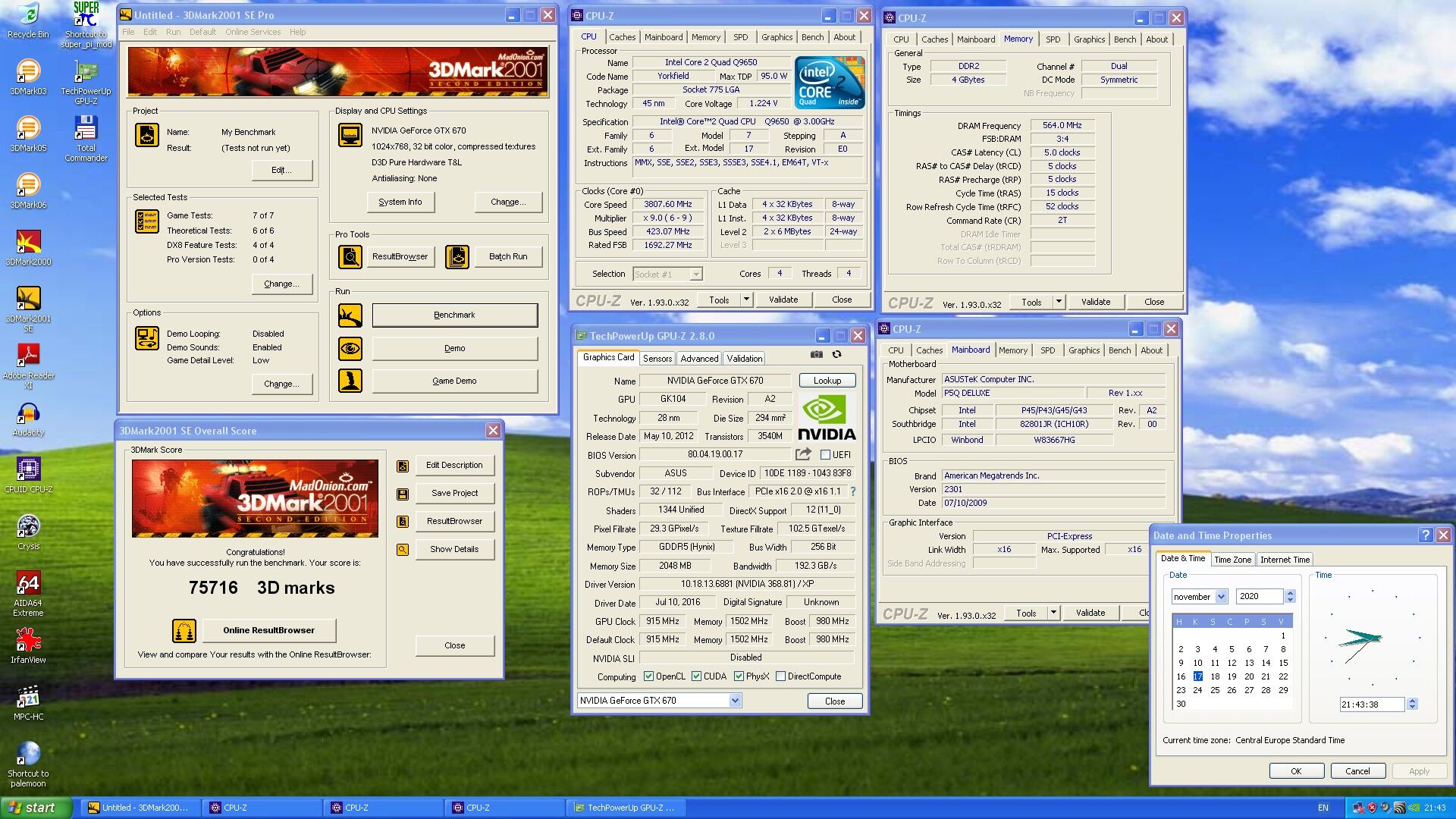Toggle the OpenCL checkbox in GPU-Z
Viewport: 1456px width, 819px height.
click(648, 676)
